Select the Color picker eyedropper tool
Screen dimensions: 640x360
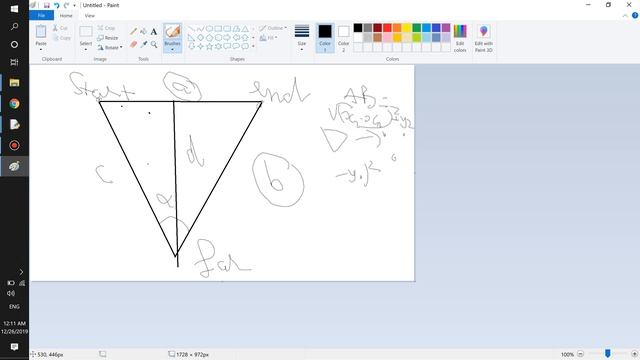point(144,44)
